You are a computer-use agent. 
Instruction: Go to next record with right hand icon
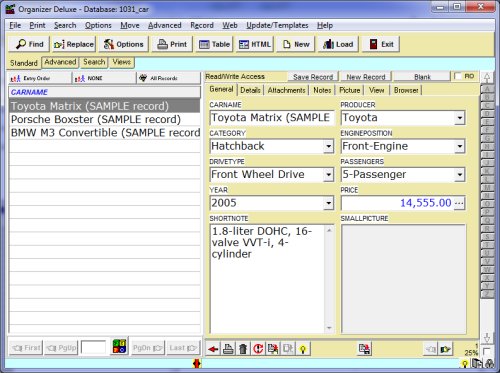[x=445, y=349]
